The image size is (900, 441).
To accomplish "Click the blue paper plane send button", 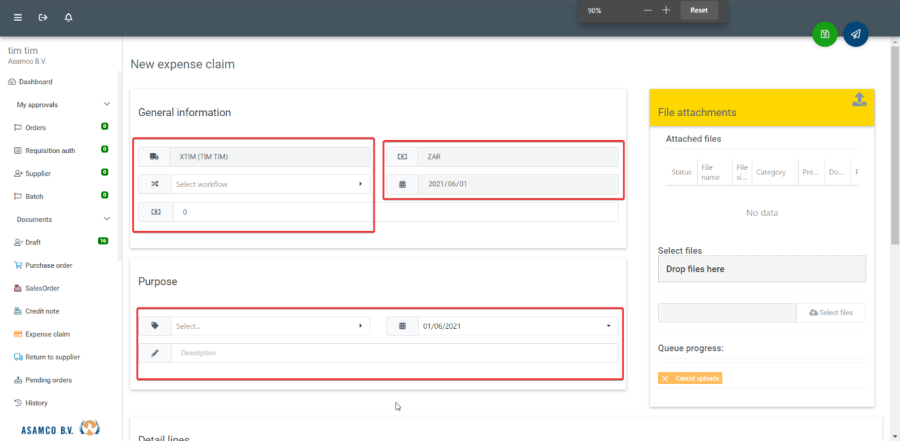I will click(855, 34).
